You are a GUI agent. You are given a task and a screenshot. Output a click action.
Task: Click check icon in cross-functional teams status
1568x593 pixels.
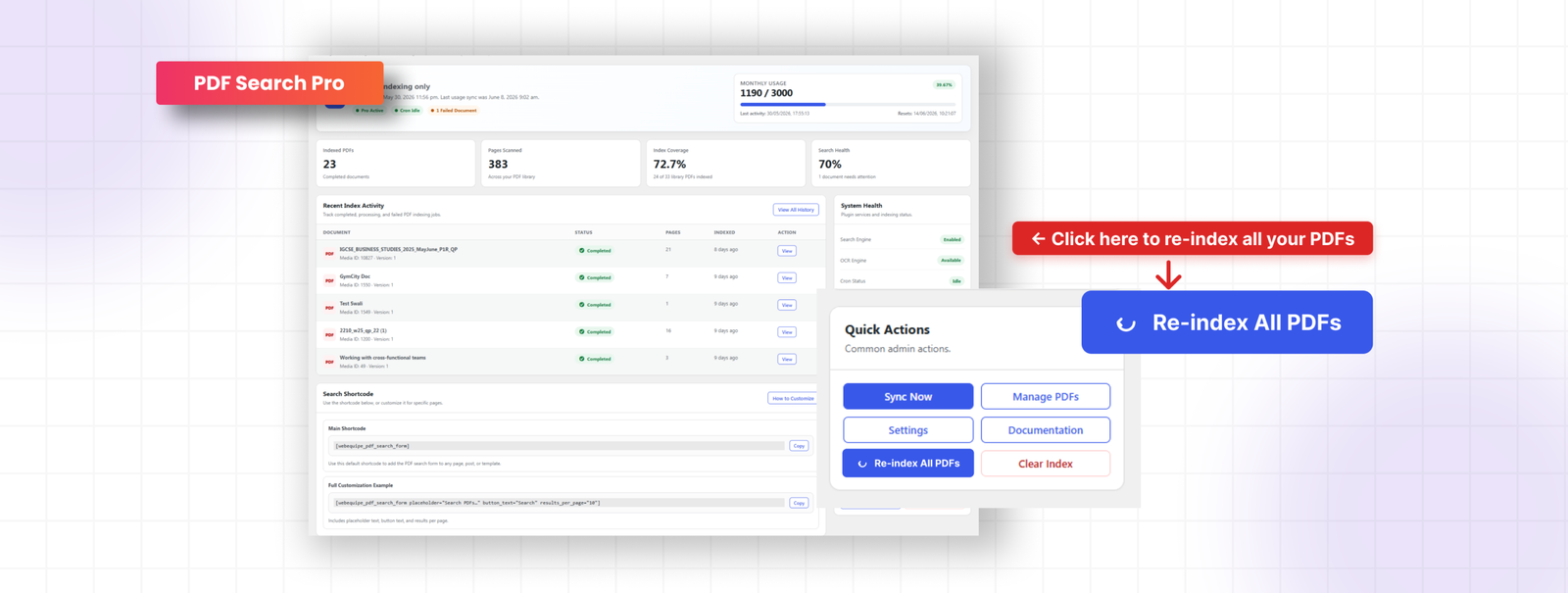click(581, 359)
